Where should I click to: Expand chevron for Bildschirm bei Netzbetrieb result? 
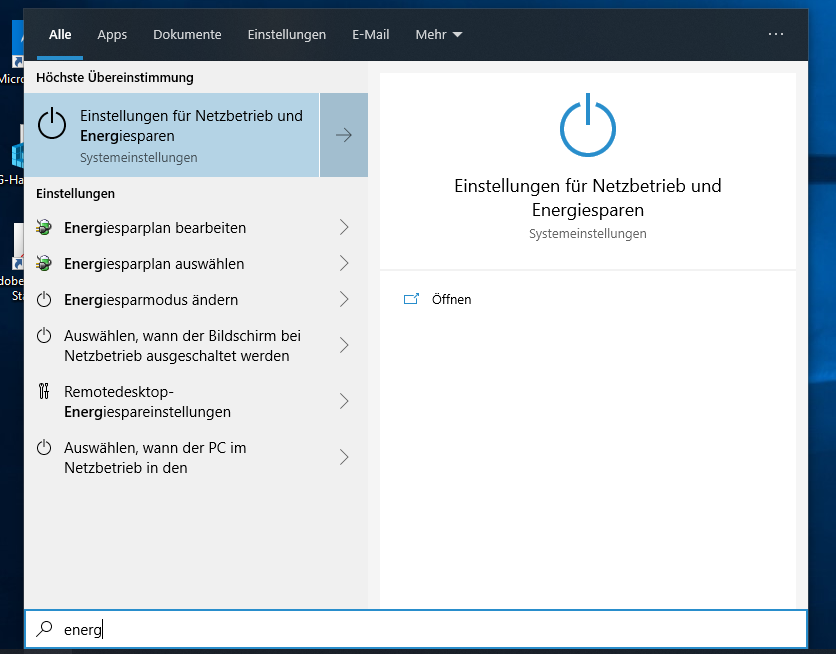pos(344,345)
